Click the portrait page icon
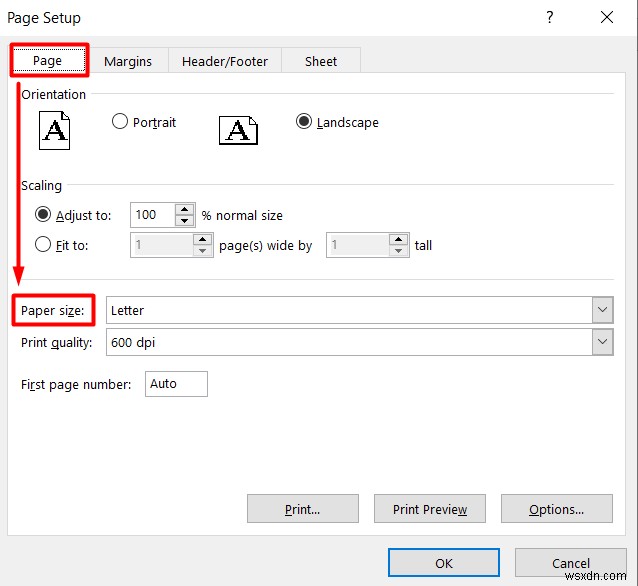 coord(55,130)
